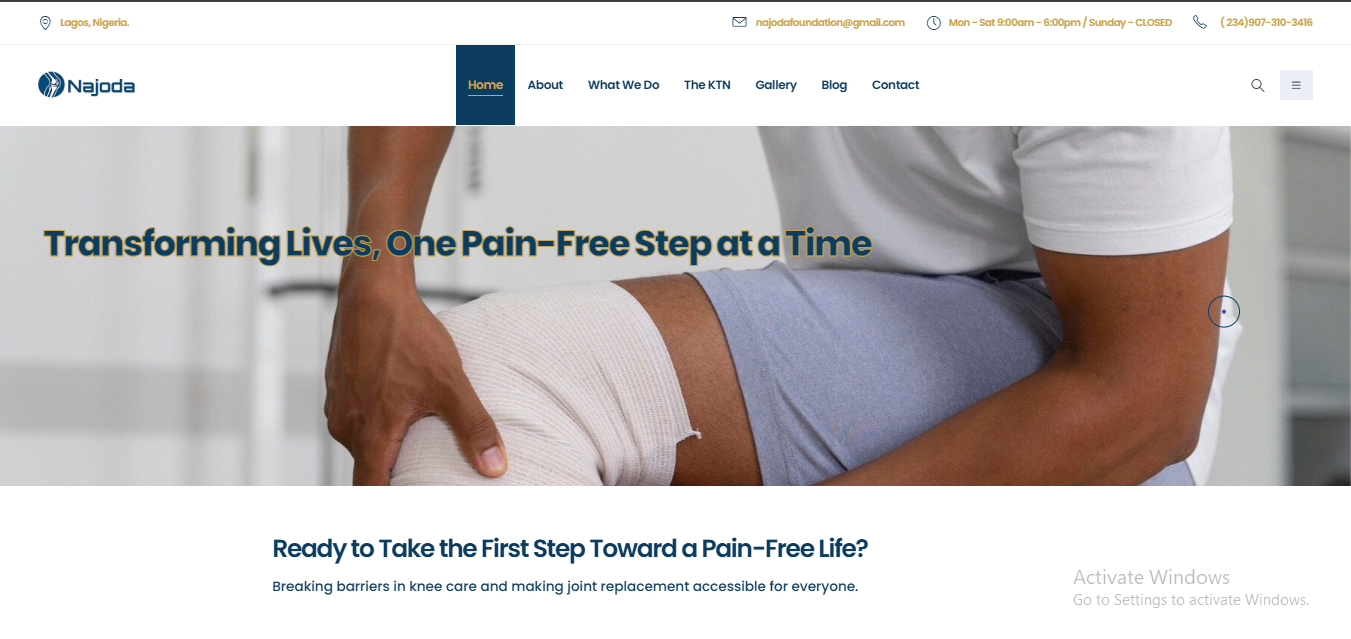Click the Najoda logo
The height and width of the screenshot is (639, 1351).
86,85
